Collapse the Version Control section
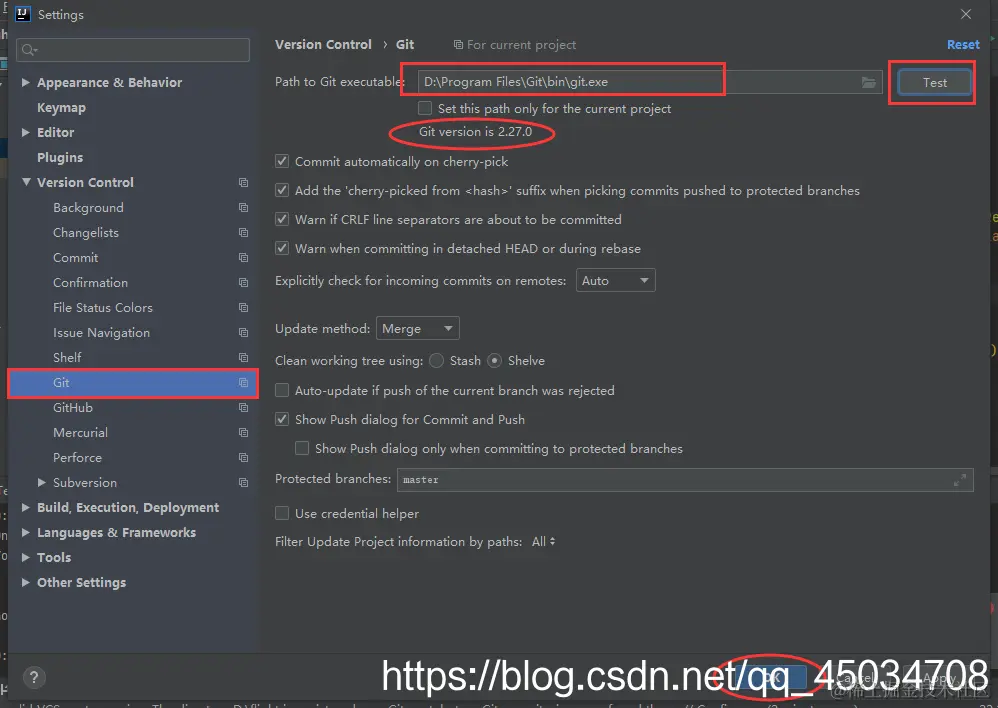Image resolution: width=998 pixels, height=708 pixels. pyautogui.click(x=26, y=182)
